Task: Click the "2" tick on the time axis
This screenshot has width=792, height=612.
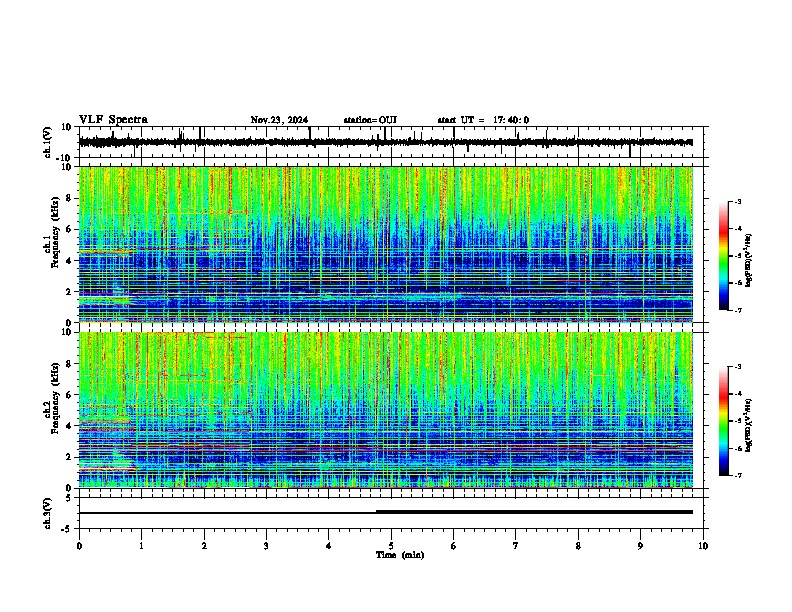Action: click(204, 546)
